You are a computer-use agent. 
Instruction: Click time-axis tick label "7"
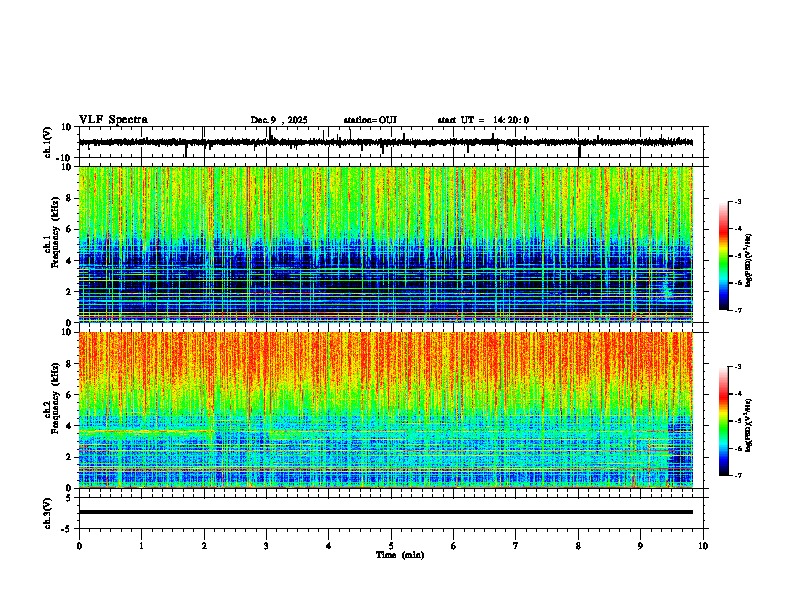pyautogui.click(x=516, y=546)
